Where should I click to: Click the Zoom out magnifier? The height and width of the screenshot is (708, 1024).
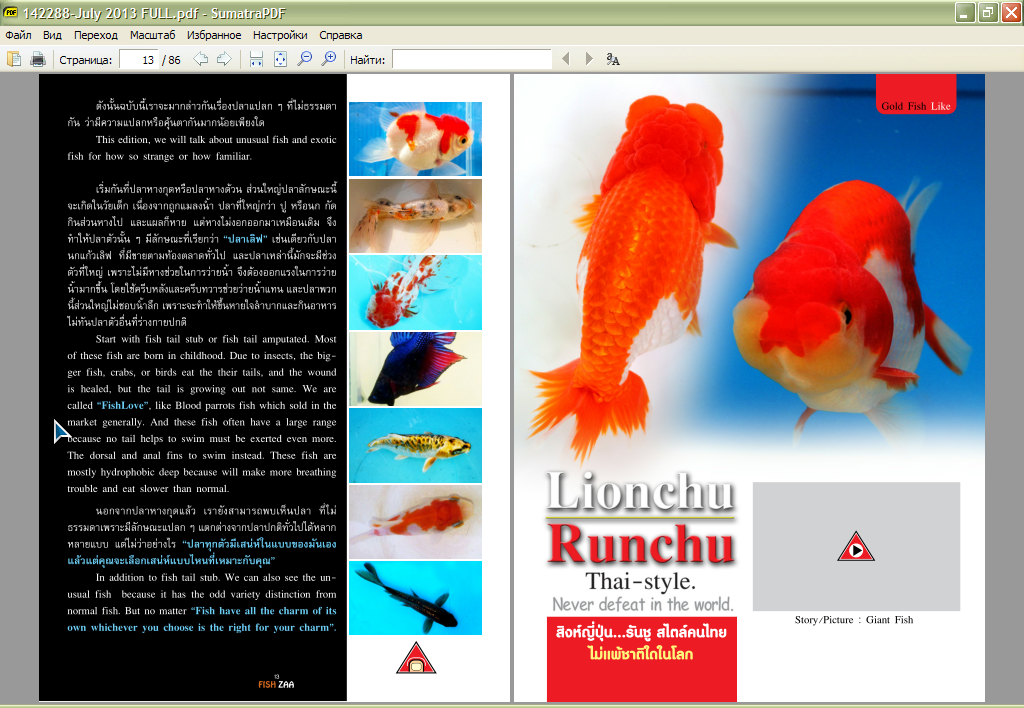(x=304, y=59)
